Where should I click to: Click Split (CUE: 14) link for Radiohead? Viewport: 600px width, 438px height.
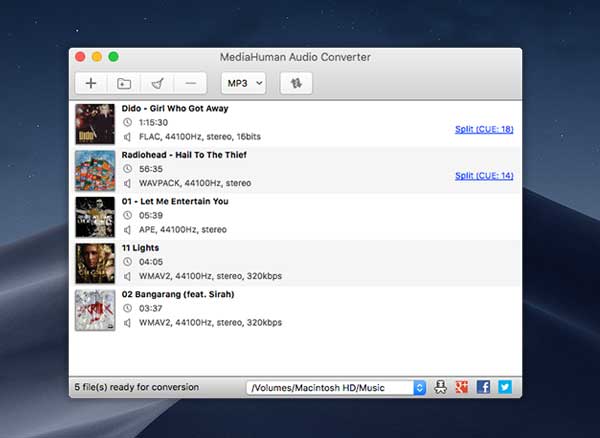point(484,176)
